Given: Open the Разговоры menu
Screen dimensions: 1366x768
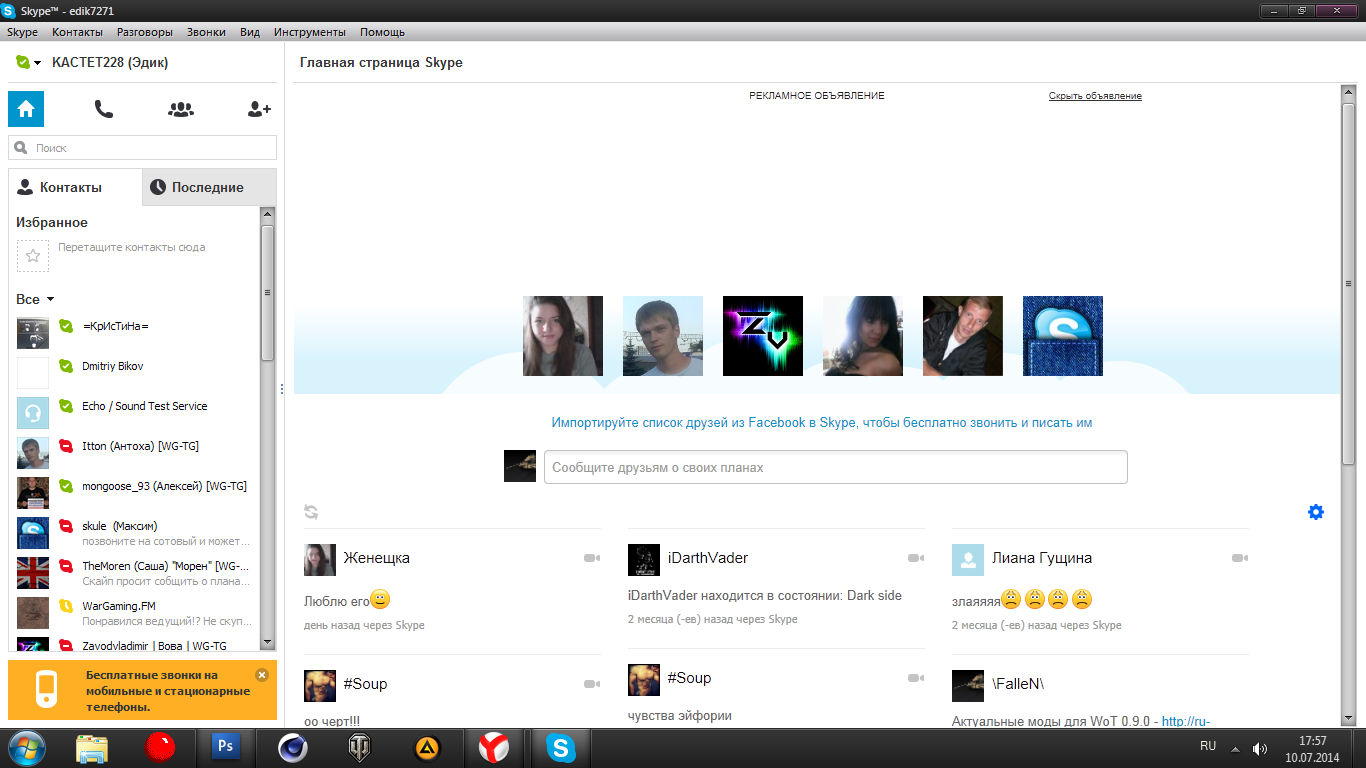Looking at the screenshot, I should click(x=144, y=32).
